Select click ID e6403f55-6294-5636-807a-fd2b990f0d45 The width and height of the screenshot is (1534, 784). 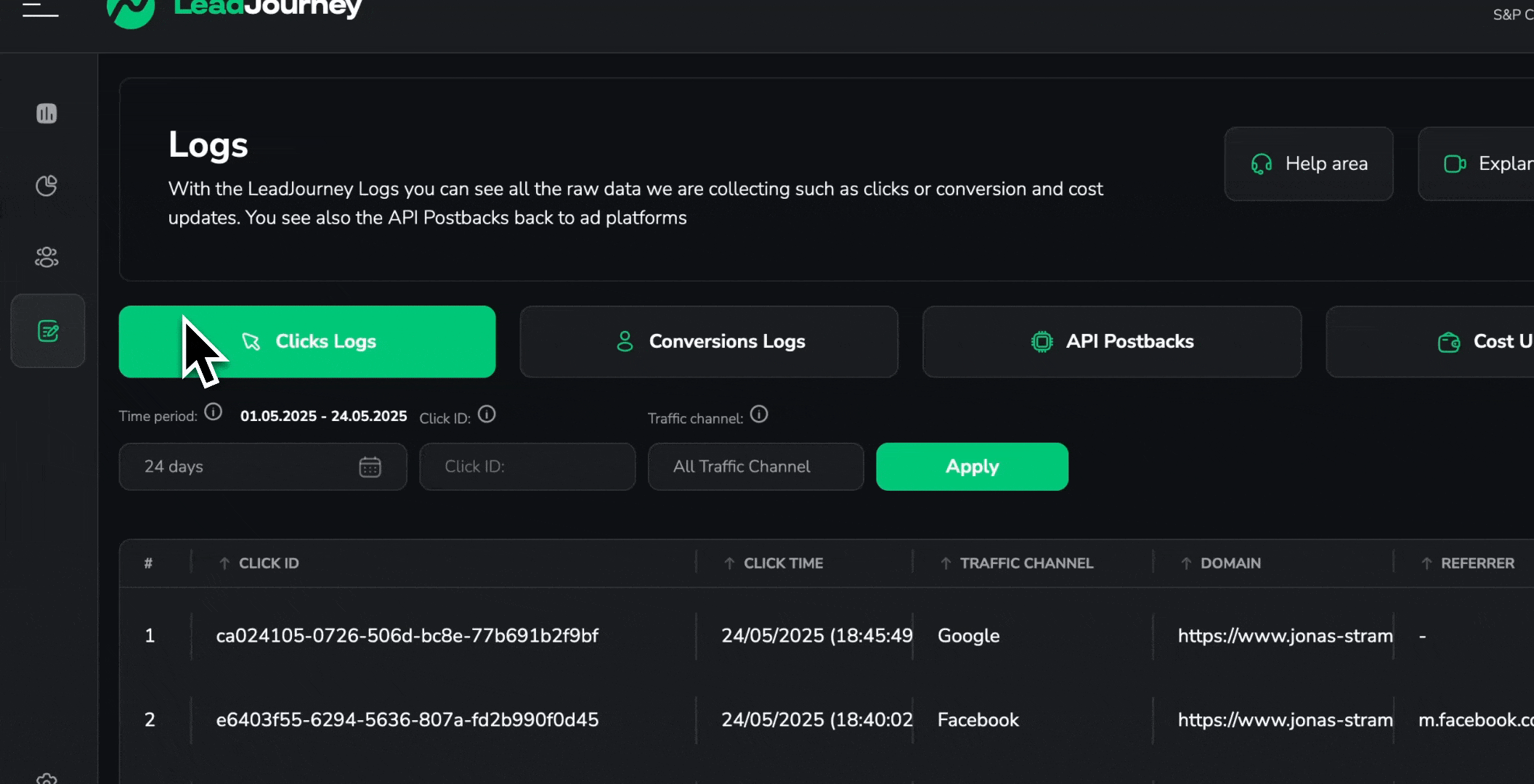click(407, 720)
